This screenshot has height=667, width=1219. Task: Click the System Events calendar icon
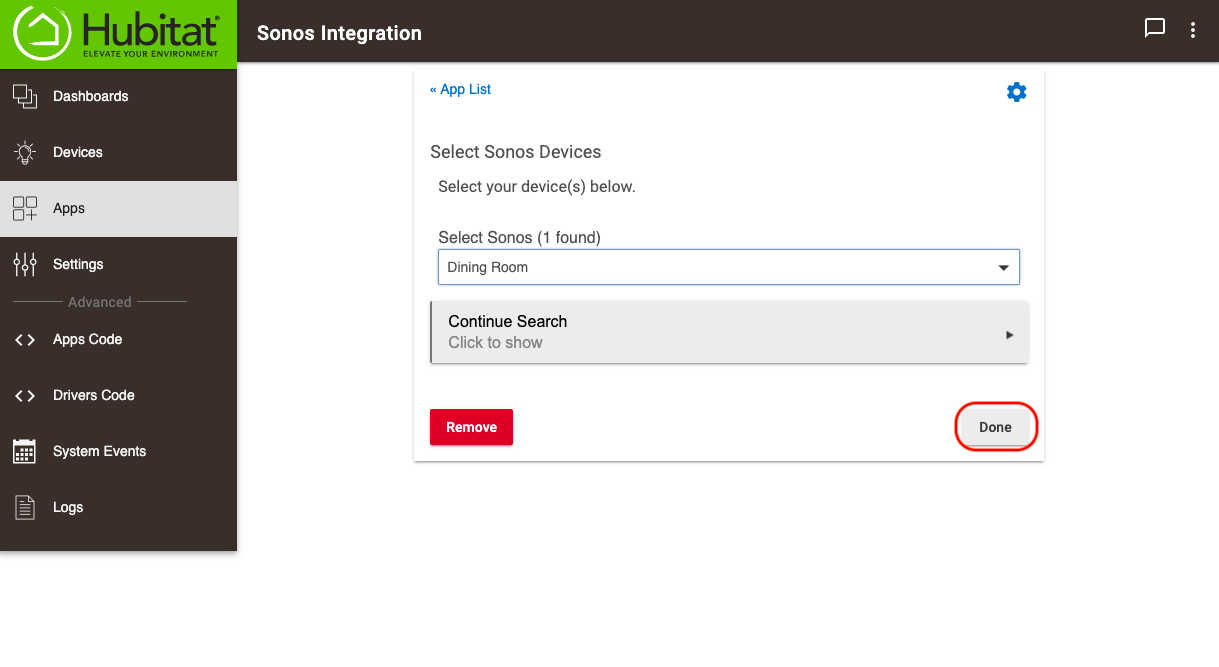click(x=25, y=451)
